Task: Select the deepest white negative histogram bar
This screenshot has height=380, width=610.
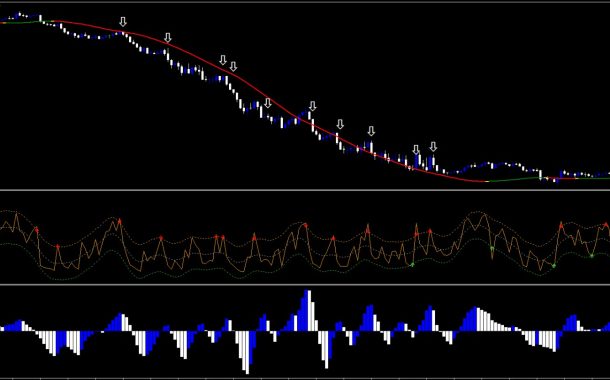Action: (246, 352)
